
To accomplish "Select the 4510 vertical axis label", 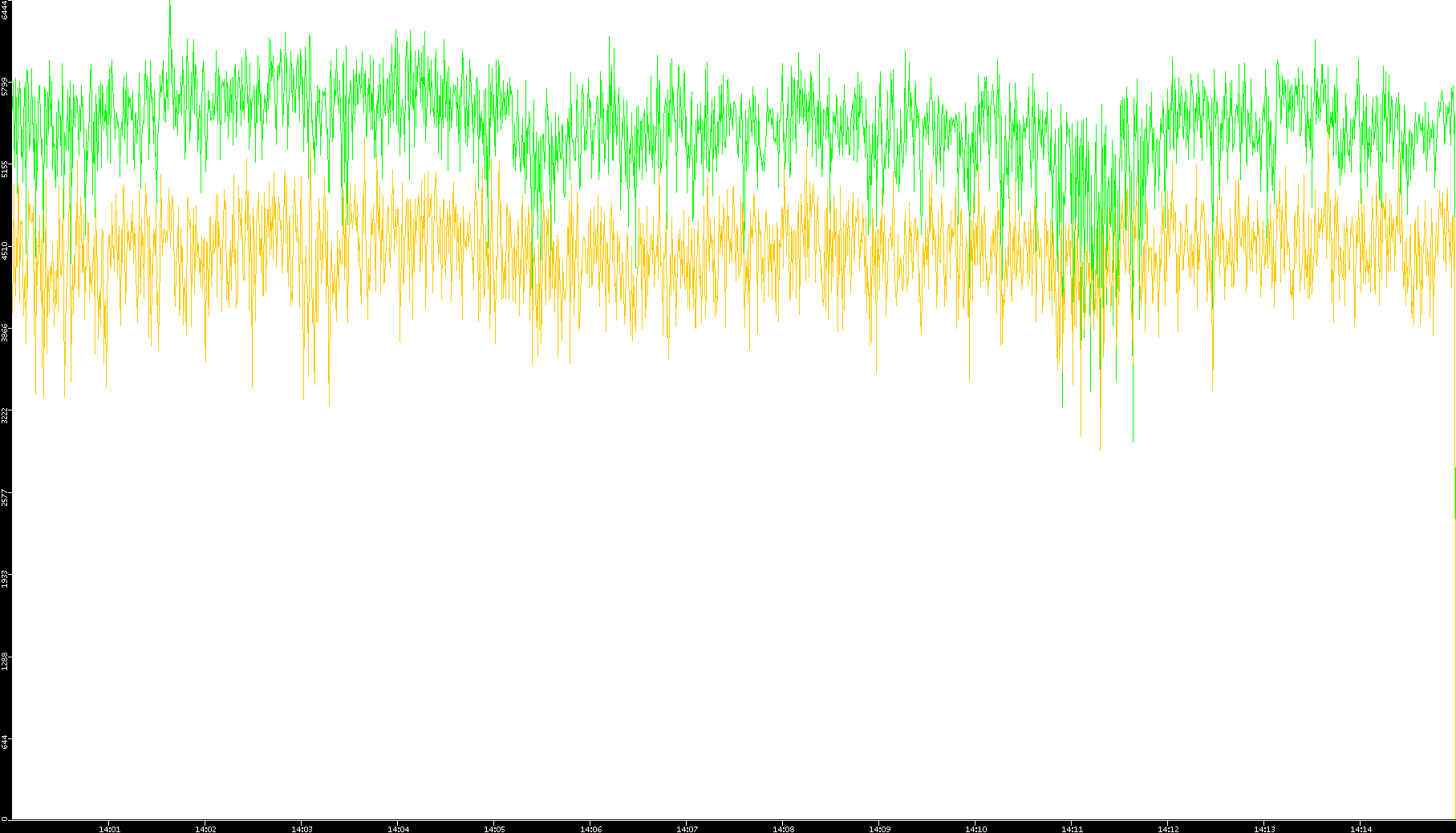I will (x=5, y=250).
